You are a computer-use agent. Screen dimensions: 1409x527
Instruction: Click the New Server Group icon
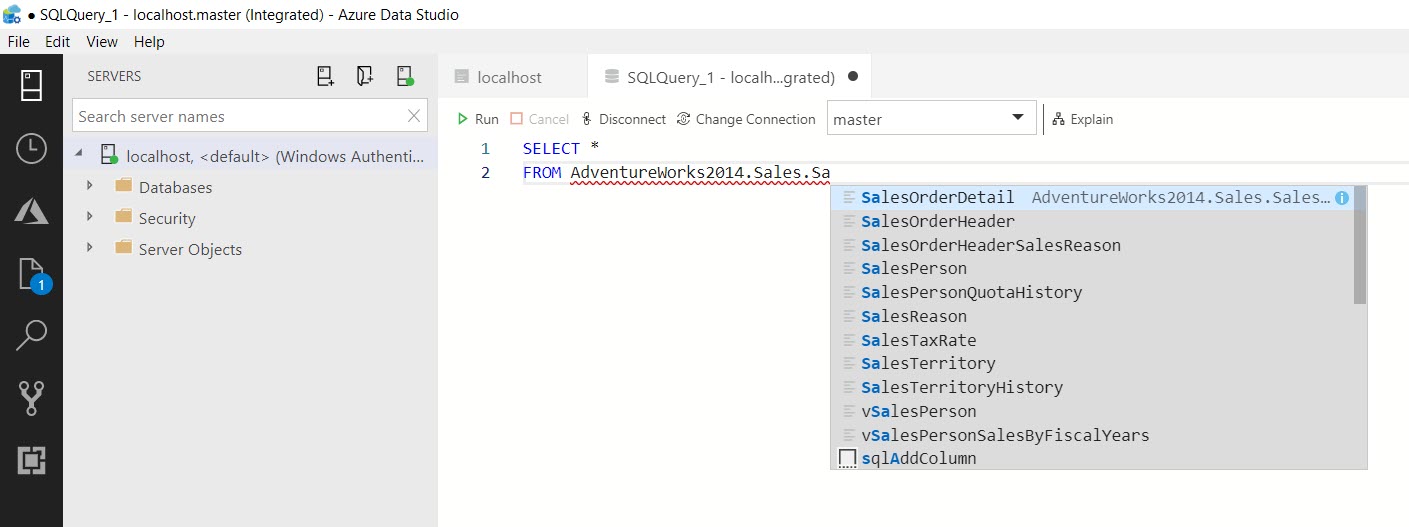coord(365,76)
